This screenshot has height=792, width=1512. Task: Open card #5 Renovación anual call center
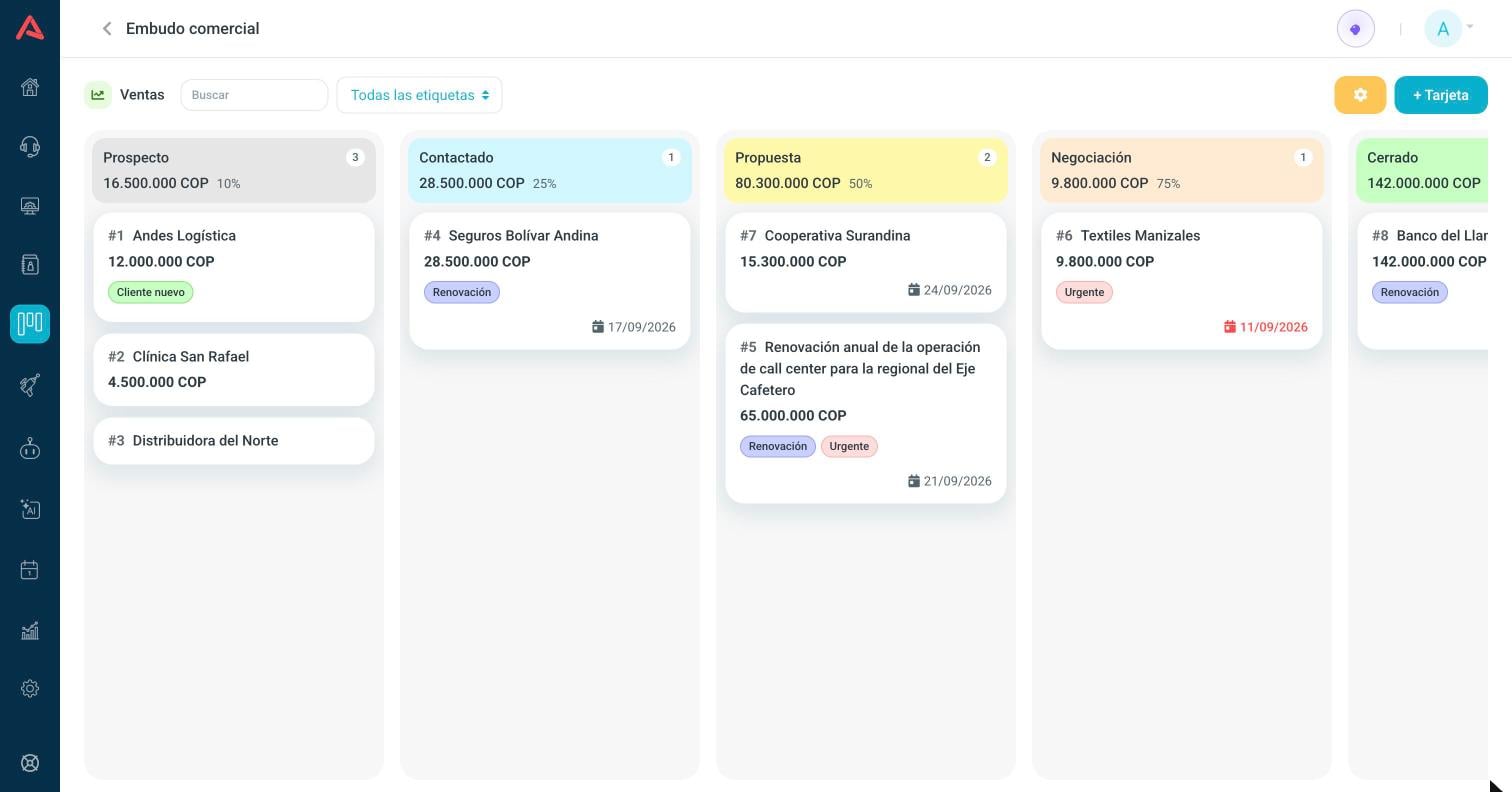(x=866, y=413)
